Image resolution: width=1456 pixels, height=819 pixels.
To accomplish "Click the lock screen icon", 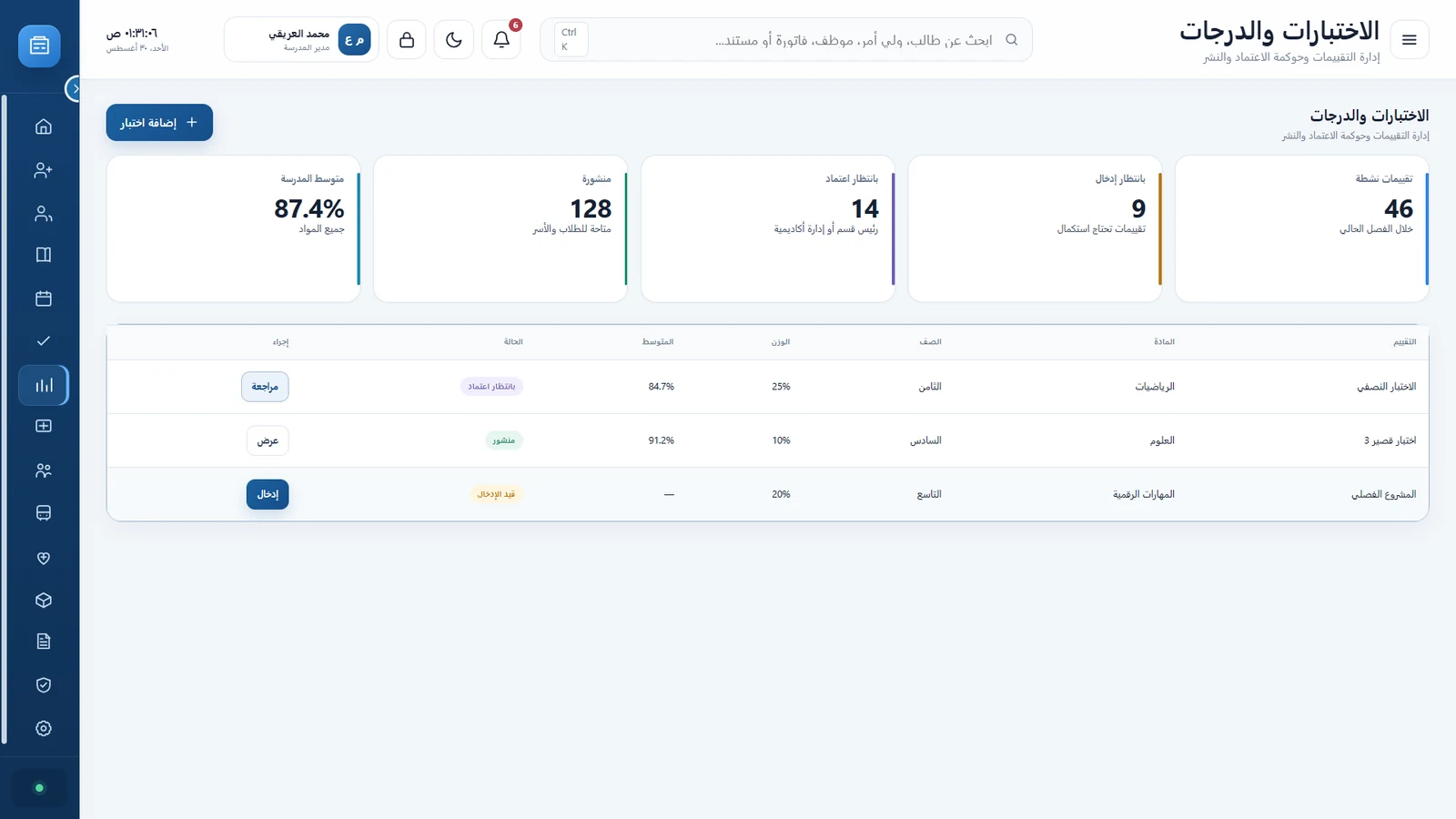I will click(x=407, y=40).
